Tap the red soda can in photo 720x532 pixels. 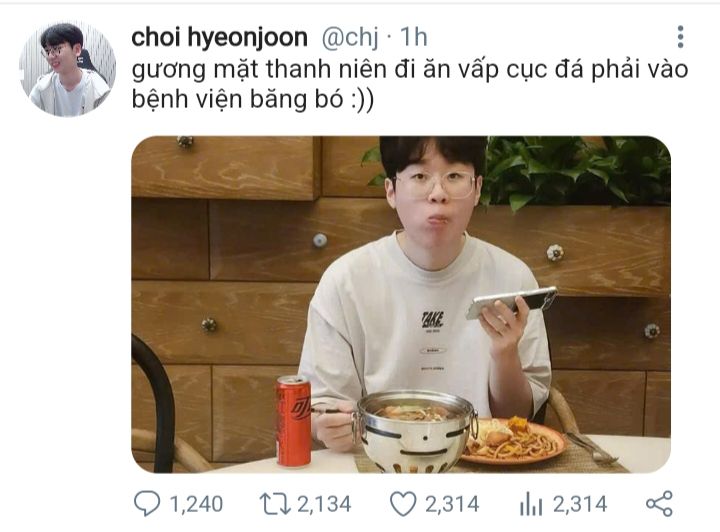293,421
